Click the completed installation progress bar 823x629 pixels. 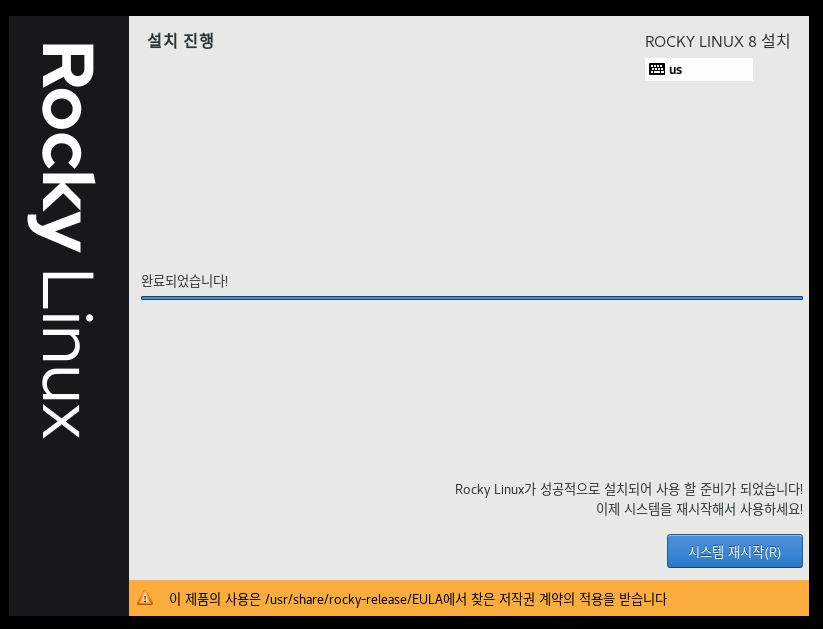click(x=471, y=298)
